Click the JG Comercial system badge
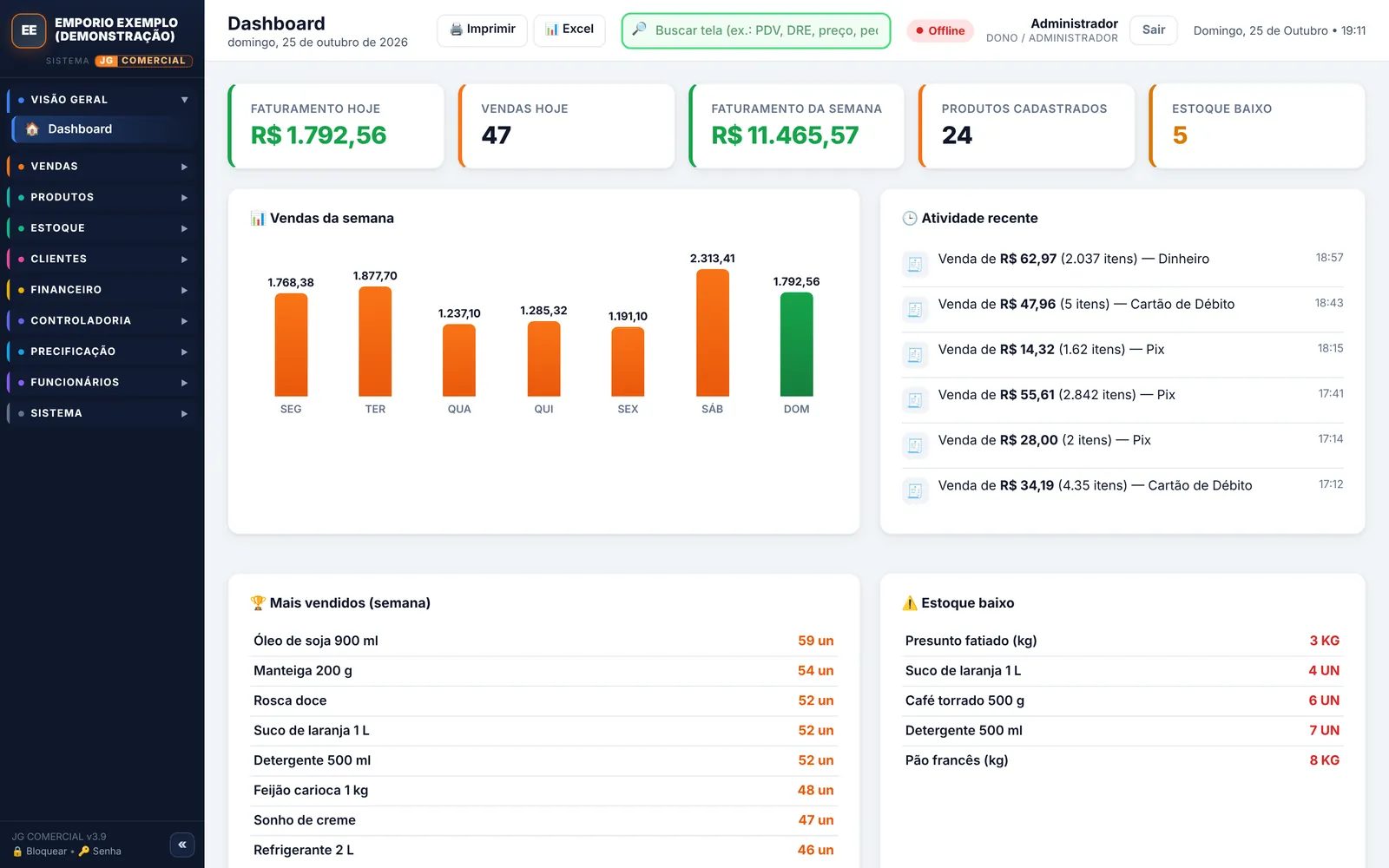This screenshot has width=1389, height=868. point(143,61)
